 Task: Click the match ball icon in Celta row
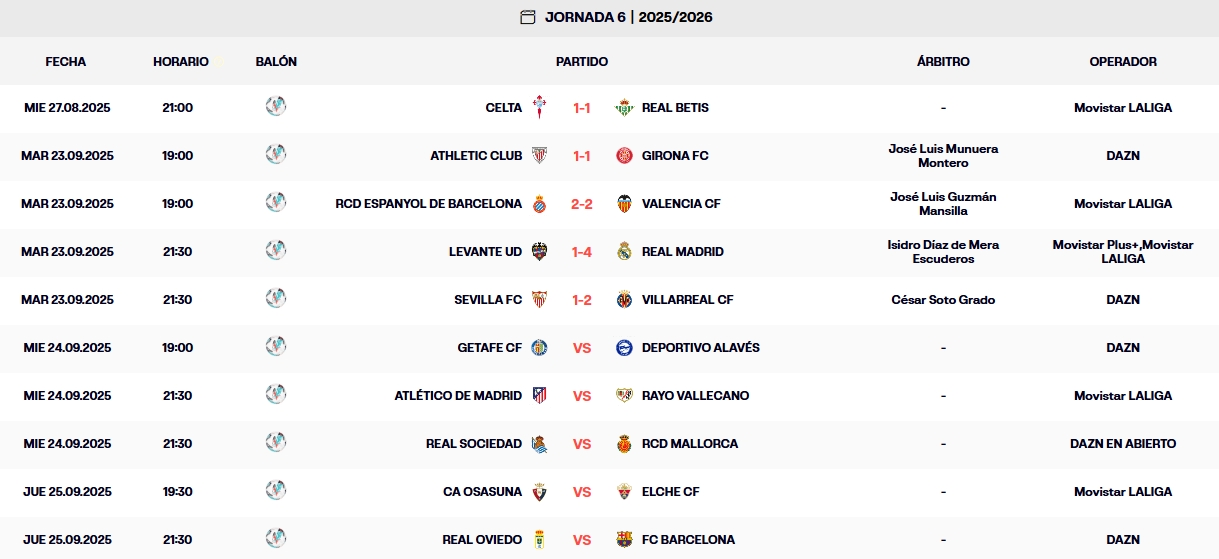click(276, 106)
